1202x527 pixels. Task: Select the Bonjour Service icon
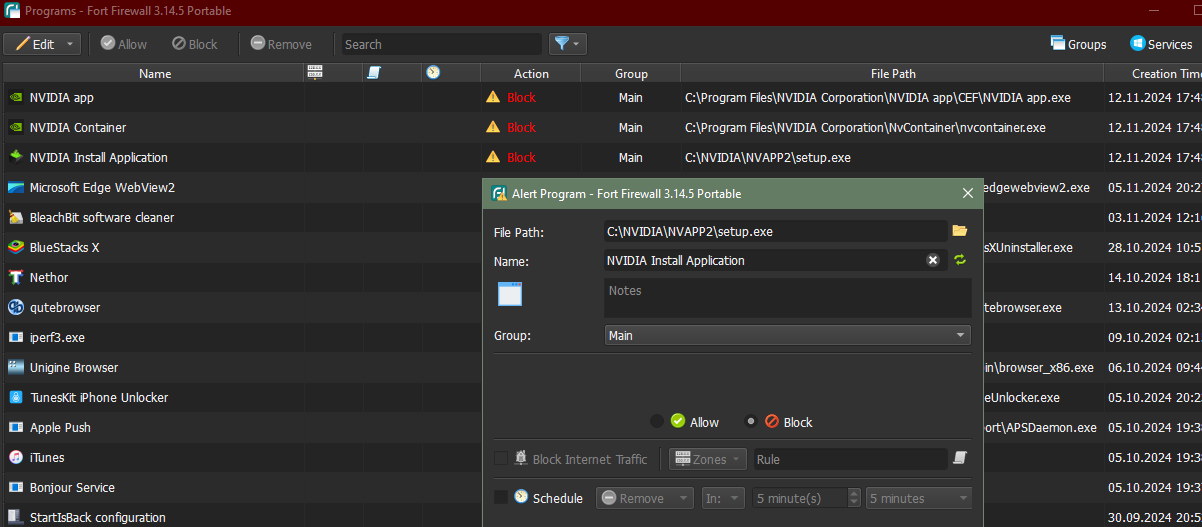(16, 487)
